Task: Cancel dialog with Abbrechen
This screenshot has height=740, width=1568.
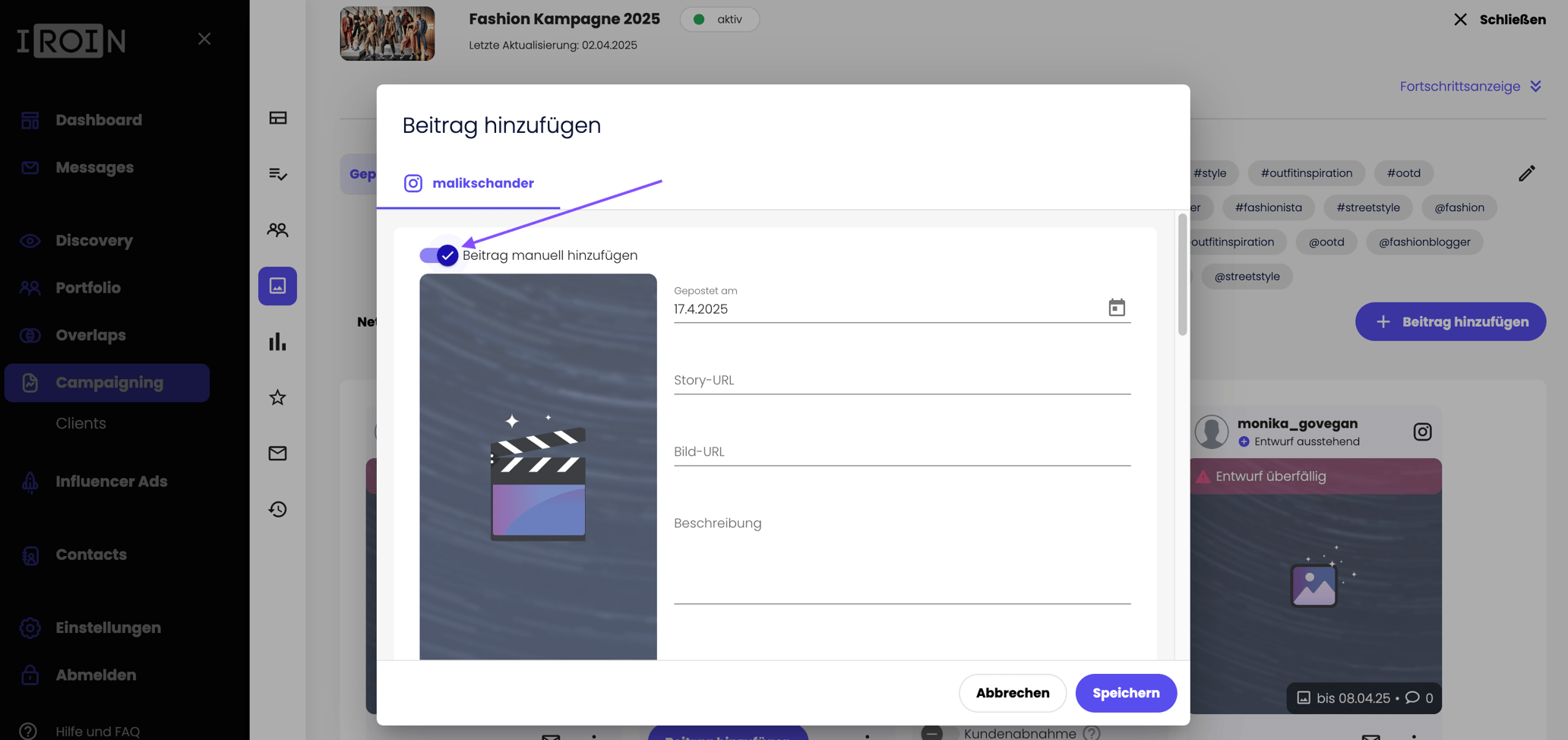Action: (1013, 693)
